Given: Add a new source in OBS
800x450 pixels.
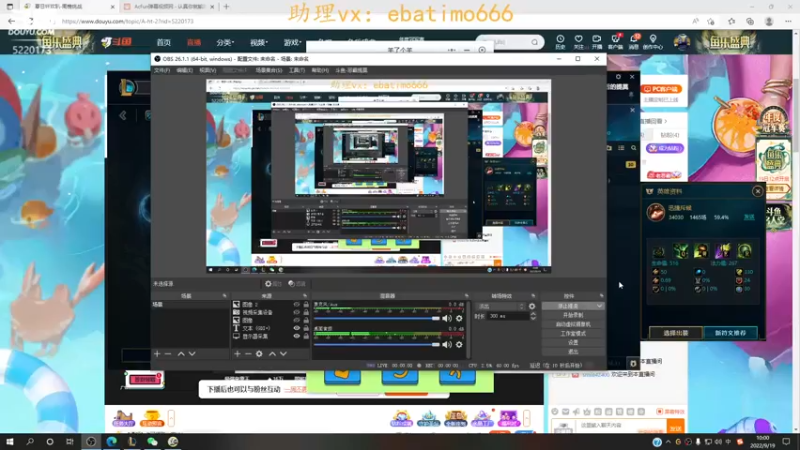Looking at the screenshot, I should click(237, 354).
